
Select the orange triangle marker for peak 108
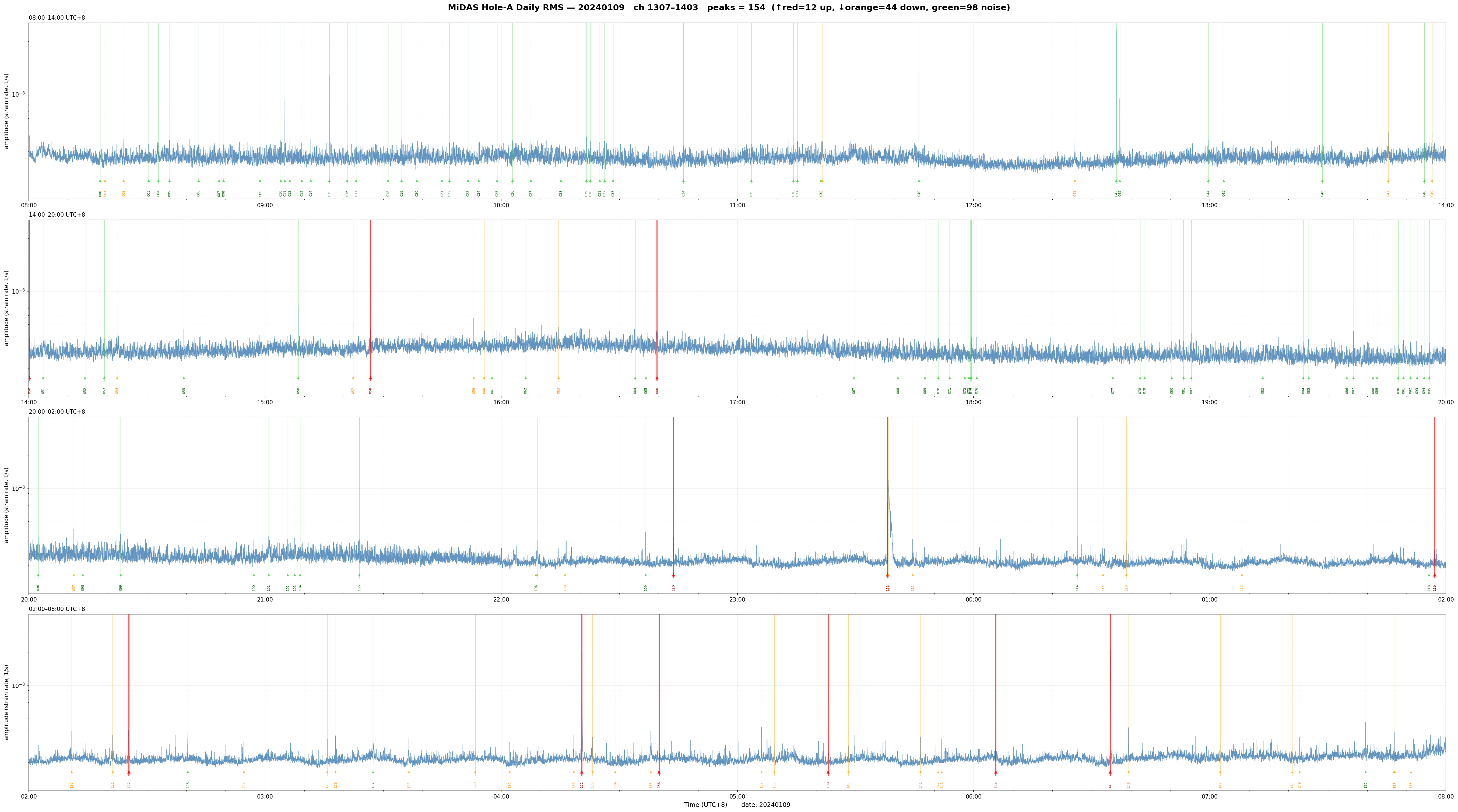click(x=565, y=575)
